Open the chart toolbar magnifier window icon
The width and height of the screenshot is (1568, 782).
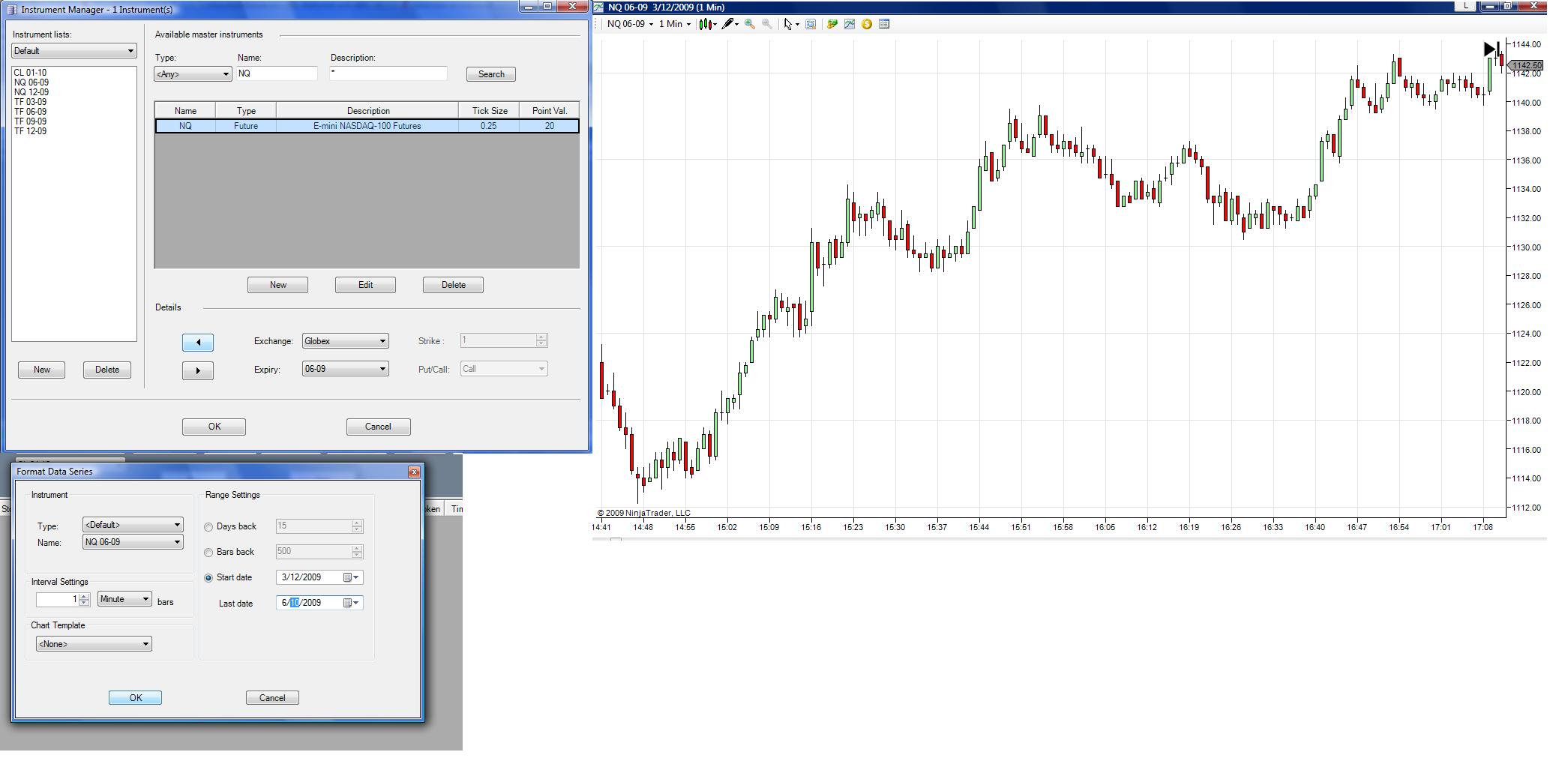pyautogui.click(x=811, y=24)
